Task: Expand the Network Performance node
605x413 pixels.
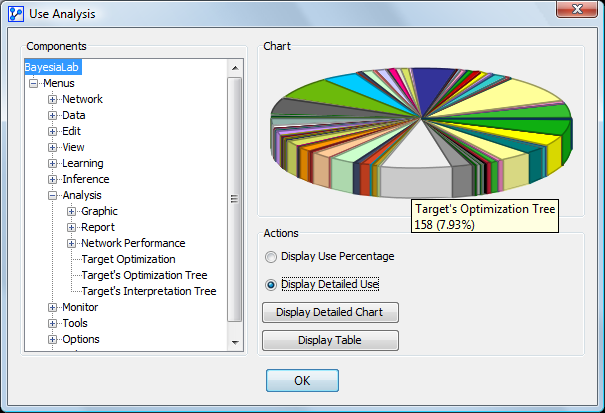Action: [x=71, y=243]
